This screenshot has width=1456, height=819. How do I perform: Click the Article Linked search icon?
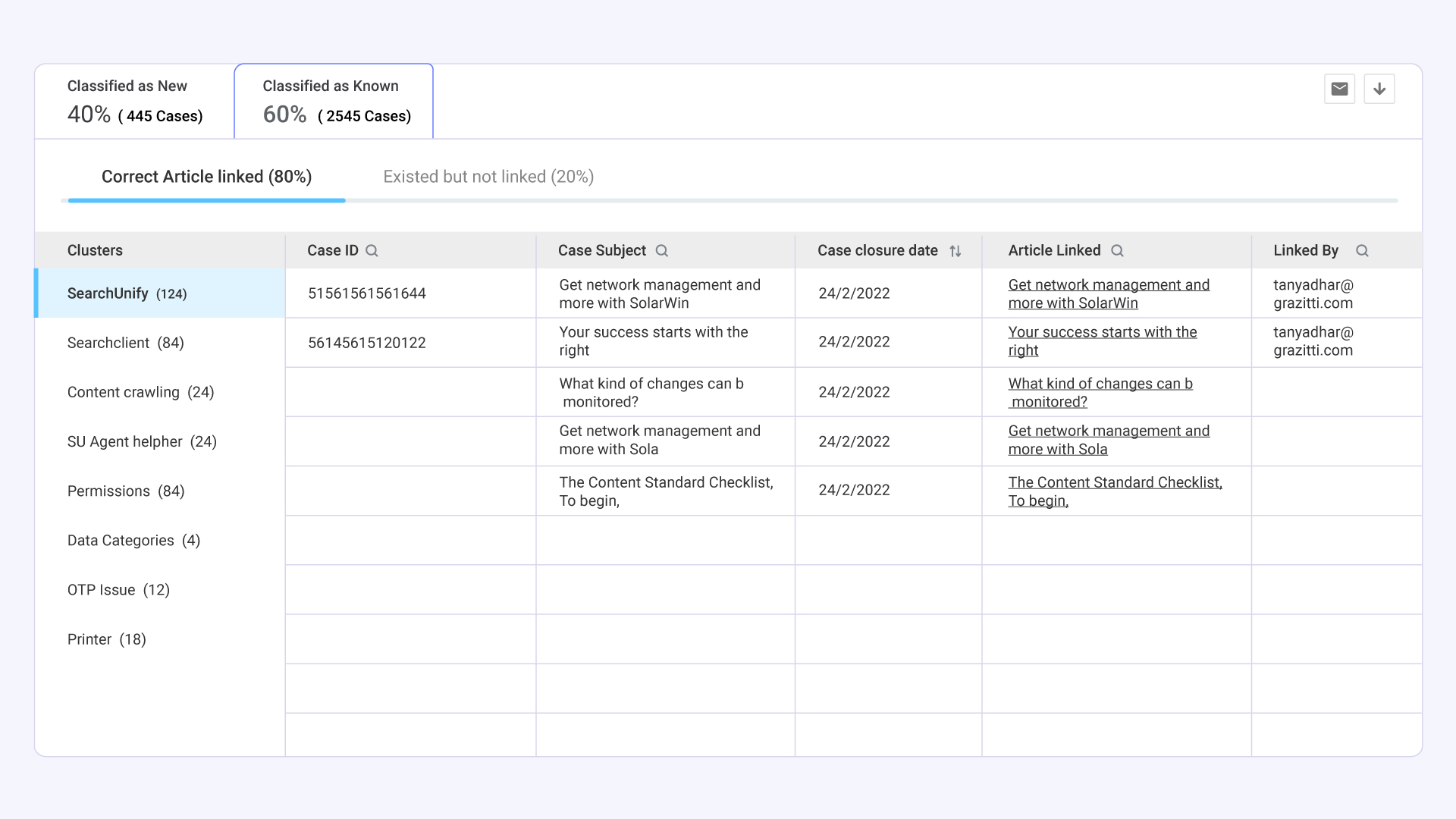point(1117,250)
